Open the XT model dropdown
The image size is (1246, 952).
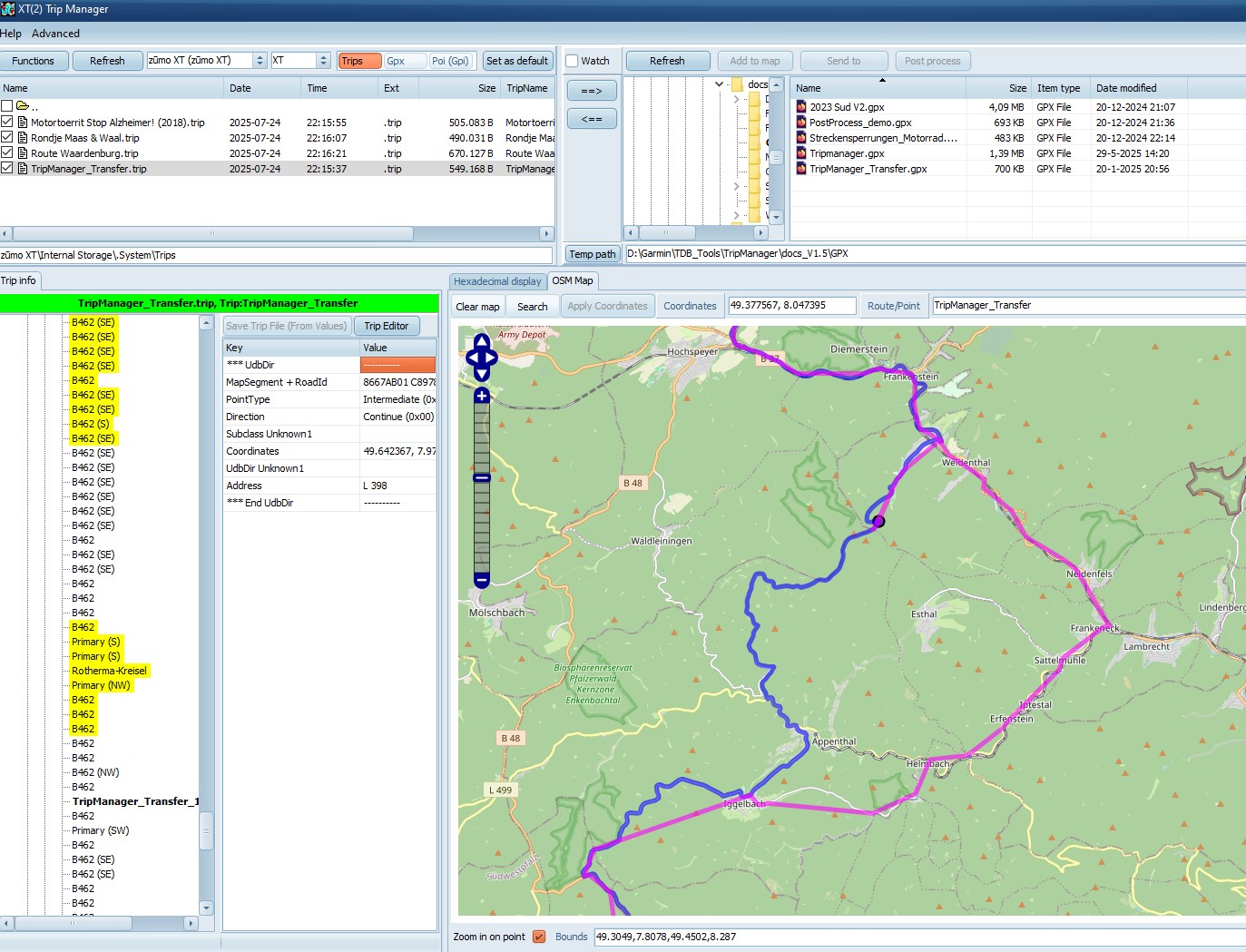pyautogui.click(x=323, y=61)
